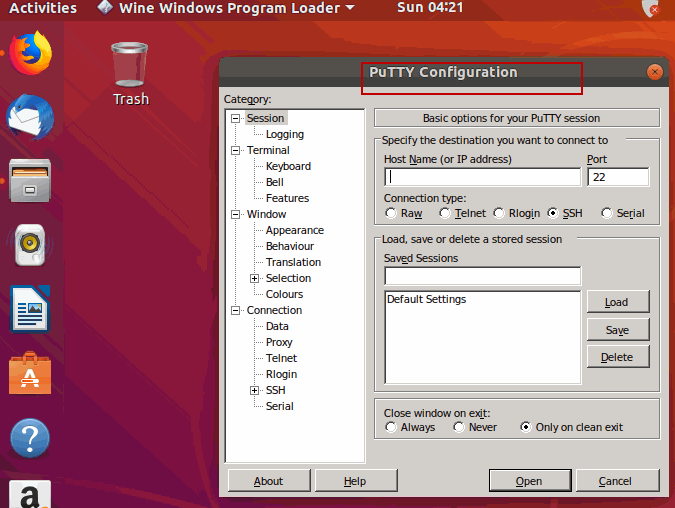Screen dimensions: 675x508
Task: Select Keyboard category
Action: click(x=288, y=166)
